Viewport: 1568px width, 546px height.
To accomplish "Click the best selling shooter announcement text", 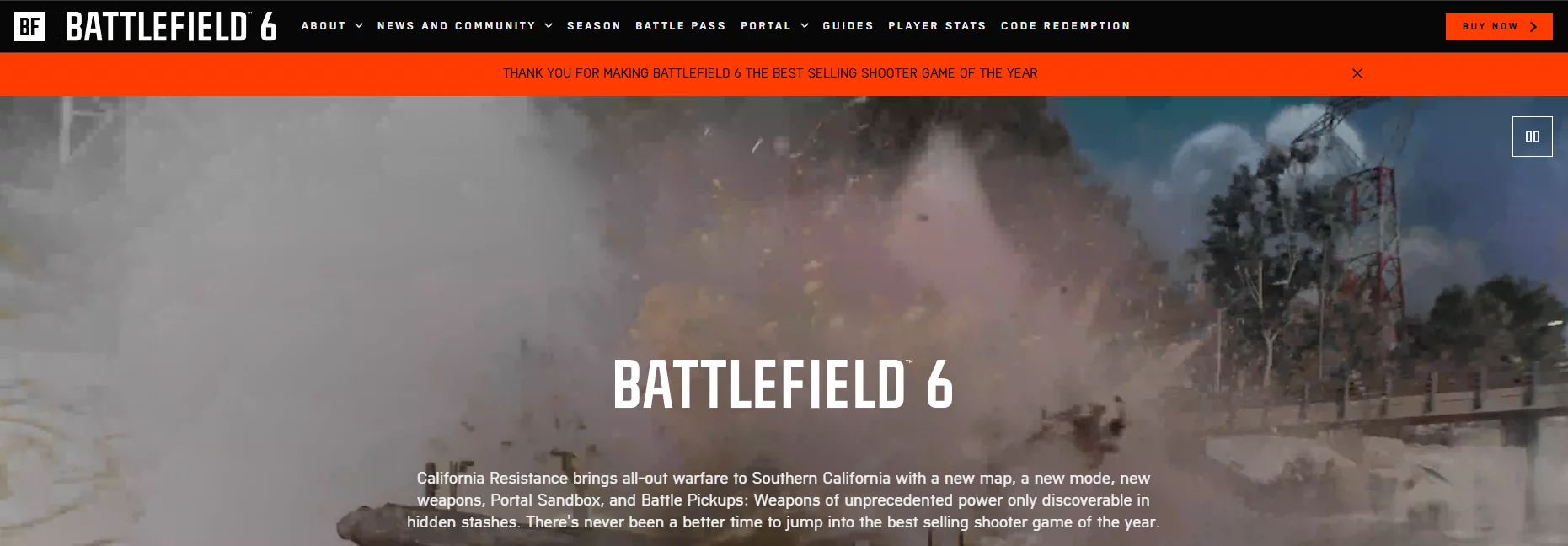I will [x=770, y=73].
